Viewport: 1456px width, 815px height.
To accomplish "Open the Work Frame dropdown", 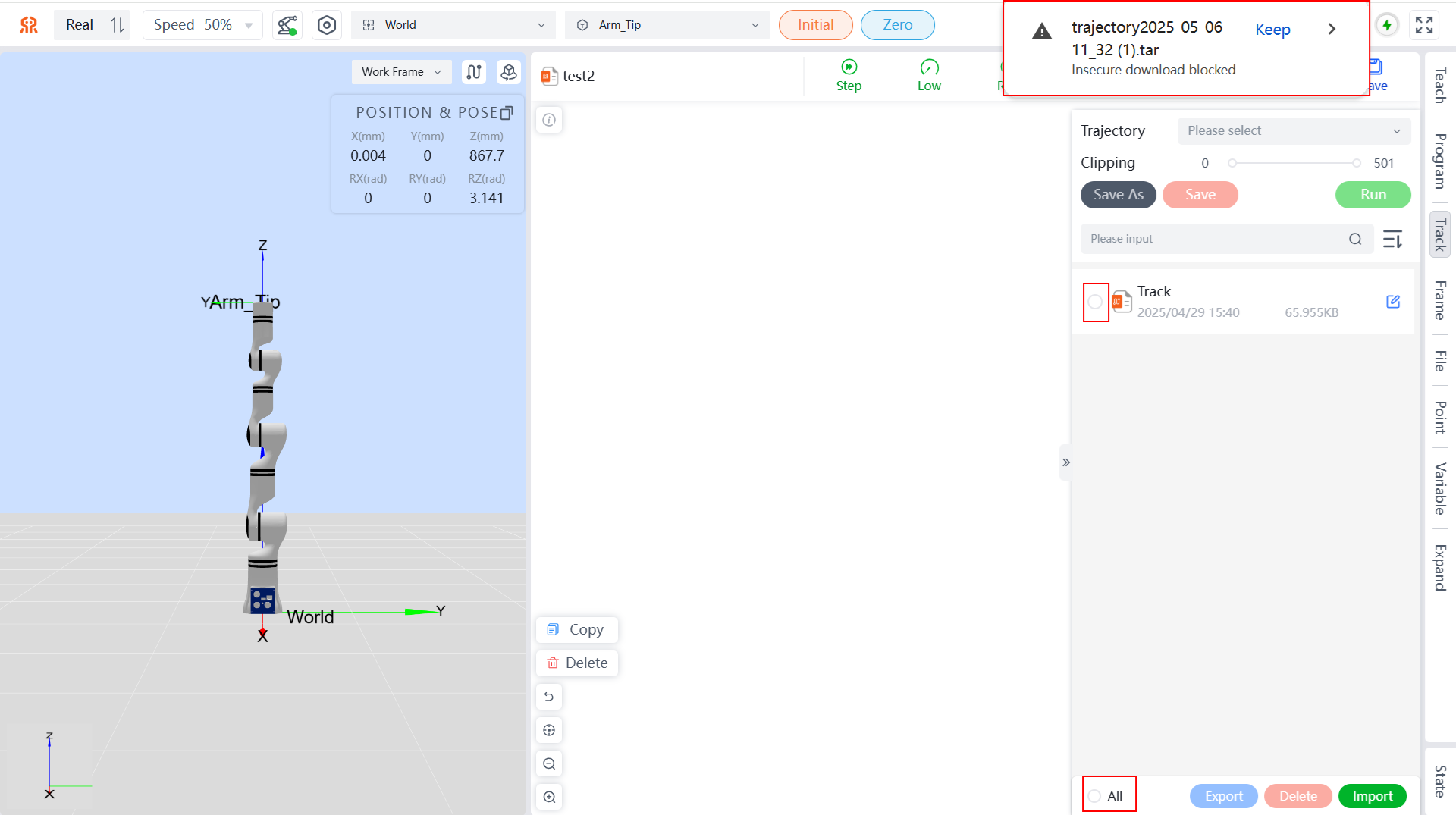I will (x=400, y=72).
